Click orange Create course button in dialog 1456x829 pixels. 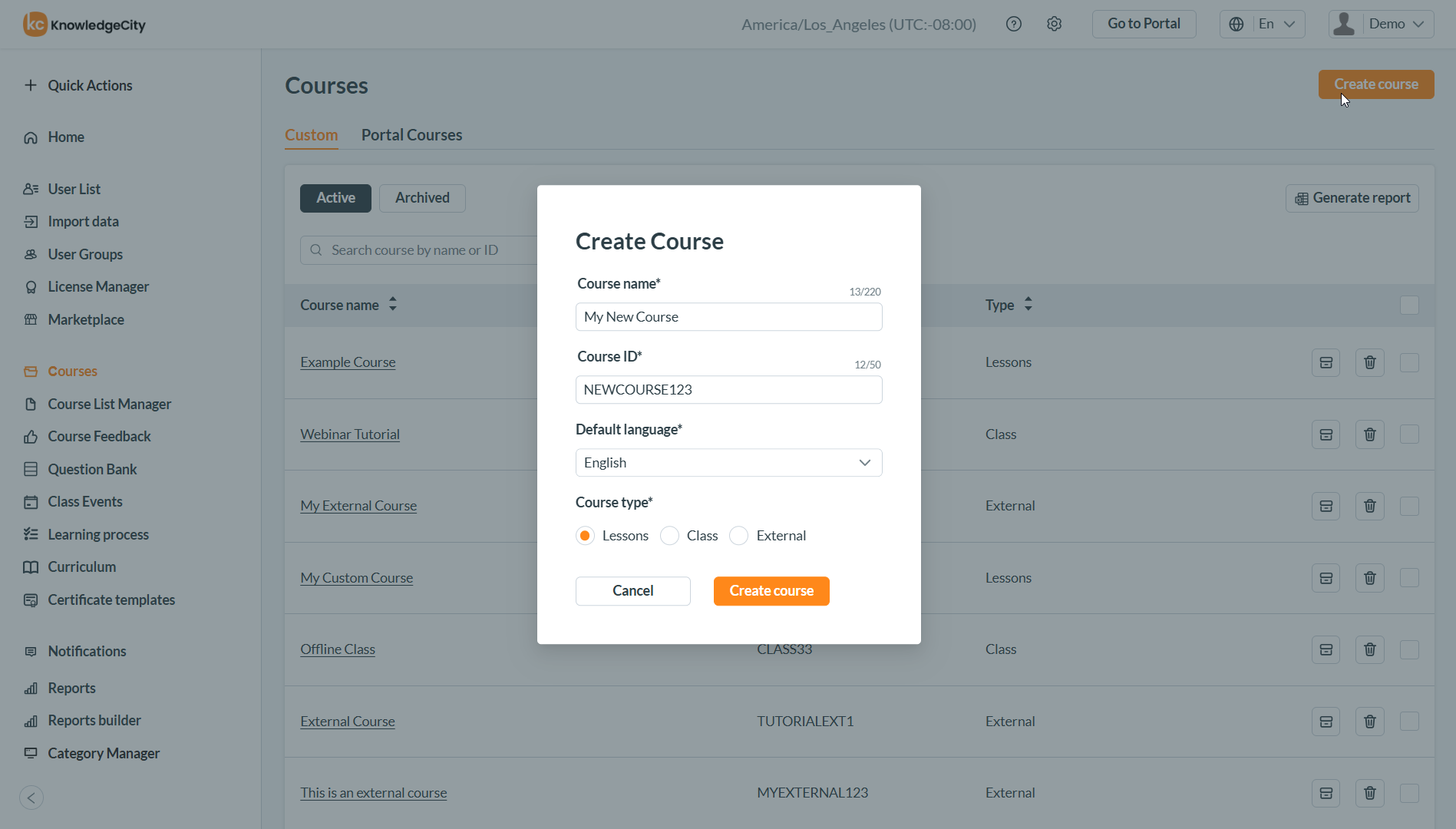(771, 591)
